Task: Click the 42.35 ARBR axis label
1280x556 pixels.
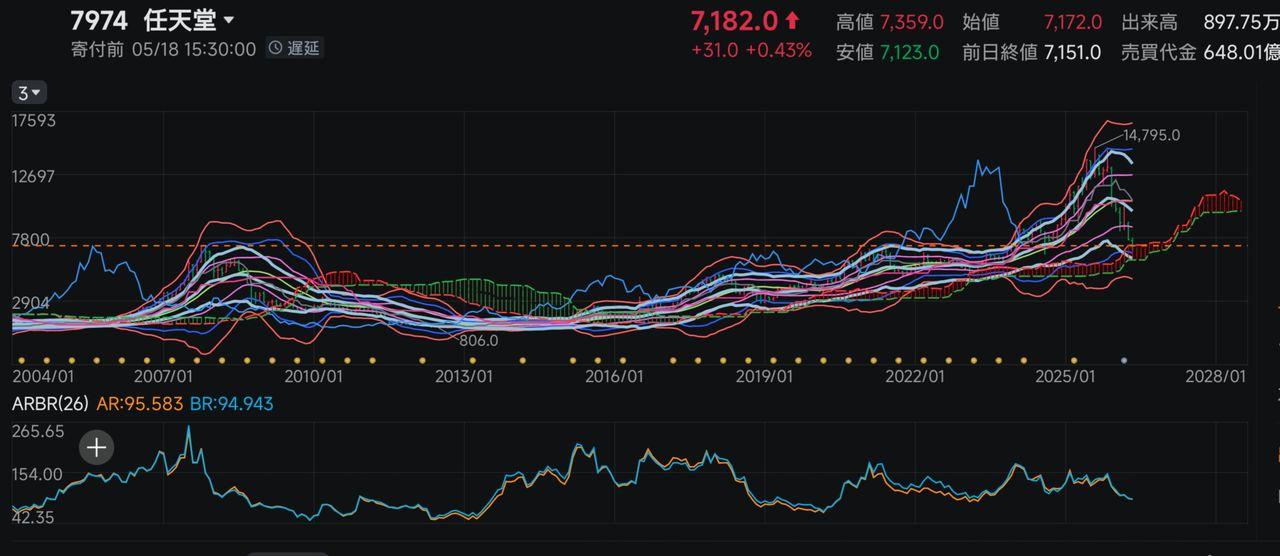Action: (x=34, y=517)
